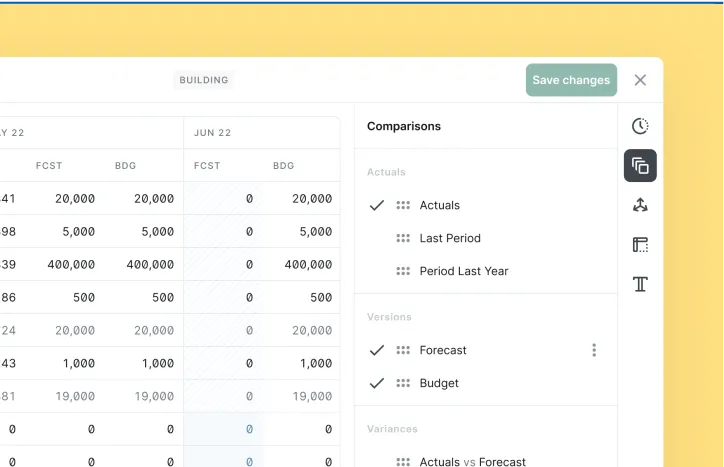Image resolution: width=724 pixels, height=467 pixels.
Task: Select the Comparisons layers icon
Action: (x=640, y=165)
